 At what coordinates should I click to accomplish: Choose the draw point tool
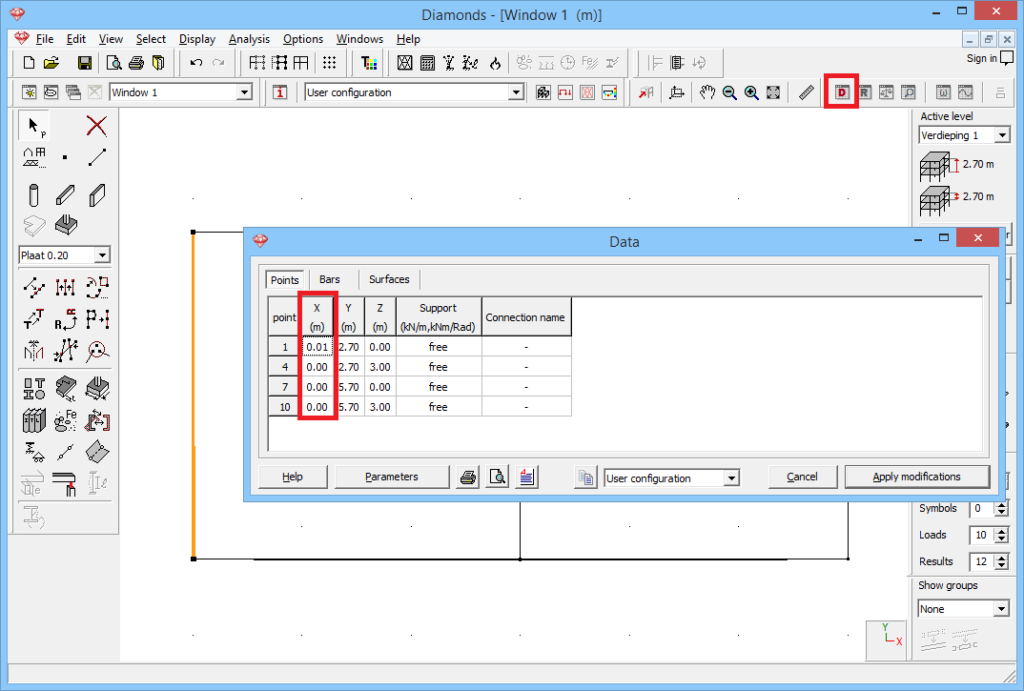(x=65, y=157)
